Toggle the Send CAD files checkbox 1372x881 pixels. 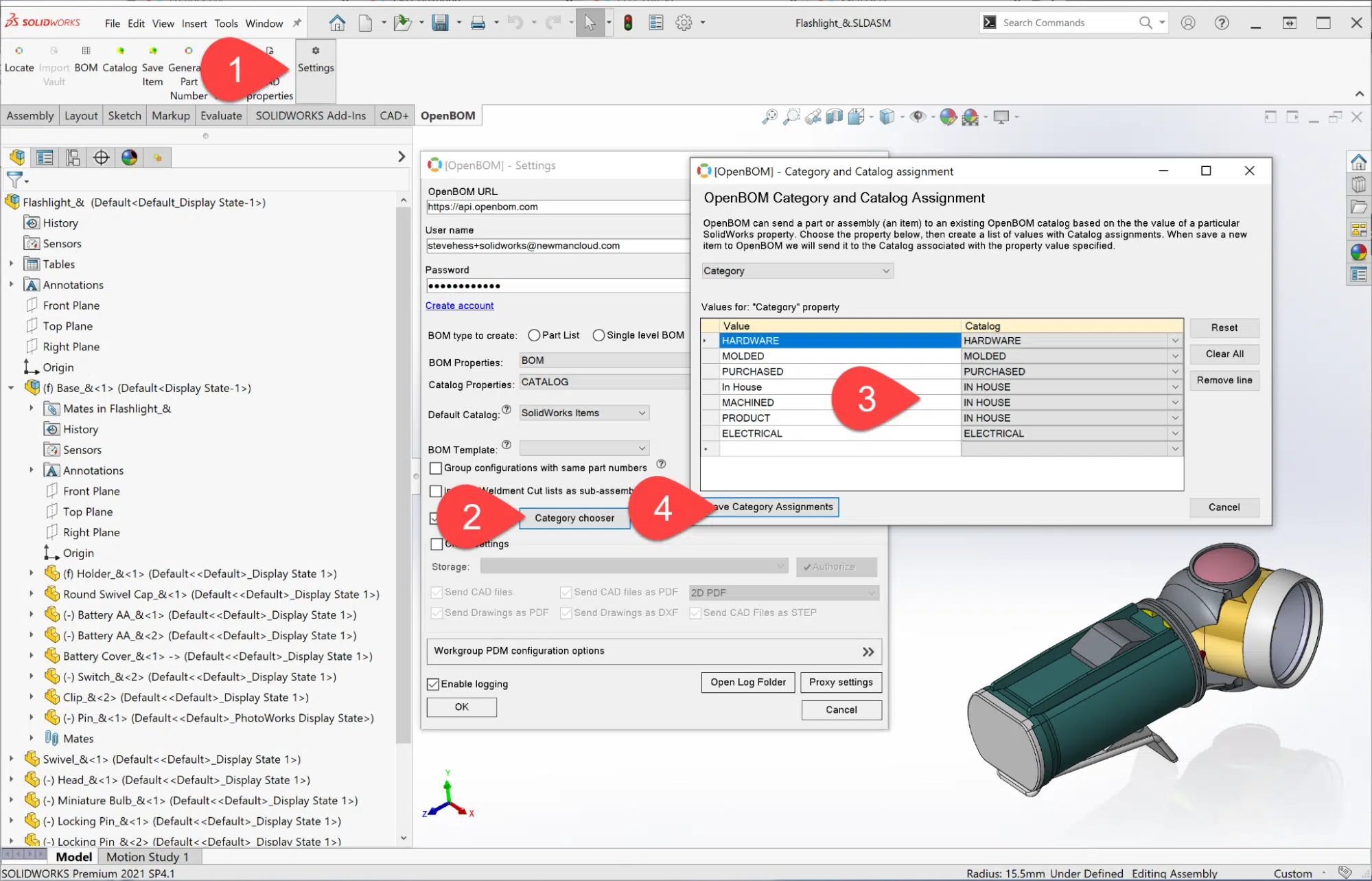437,592
